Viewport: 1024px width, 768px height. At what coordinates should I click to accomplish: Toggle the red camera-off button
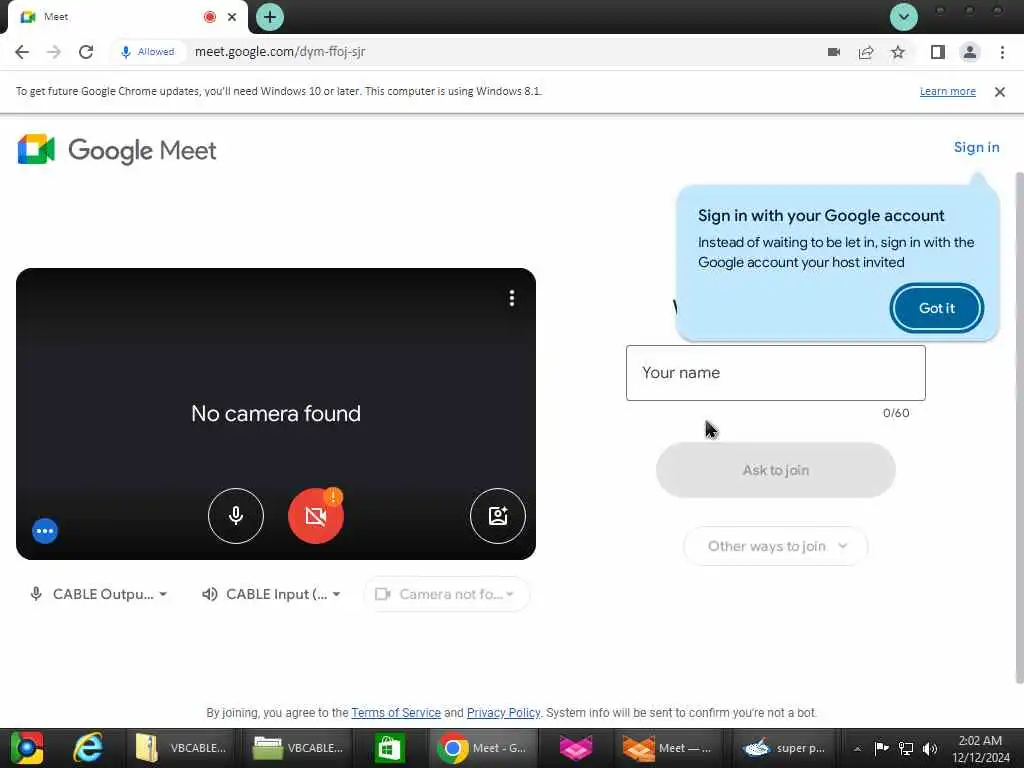pyautogui.click(x=316, y=516)
